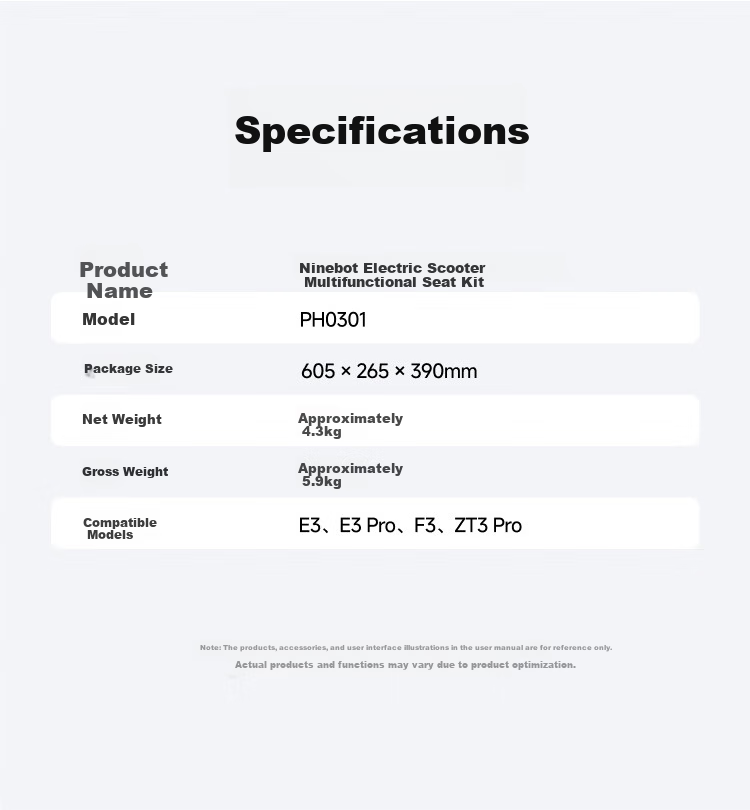Select the Compatible Models label

coord(120,528)
